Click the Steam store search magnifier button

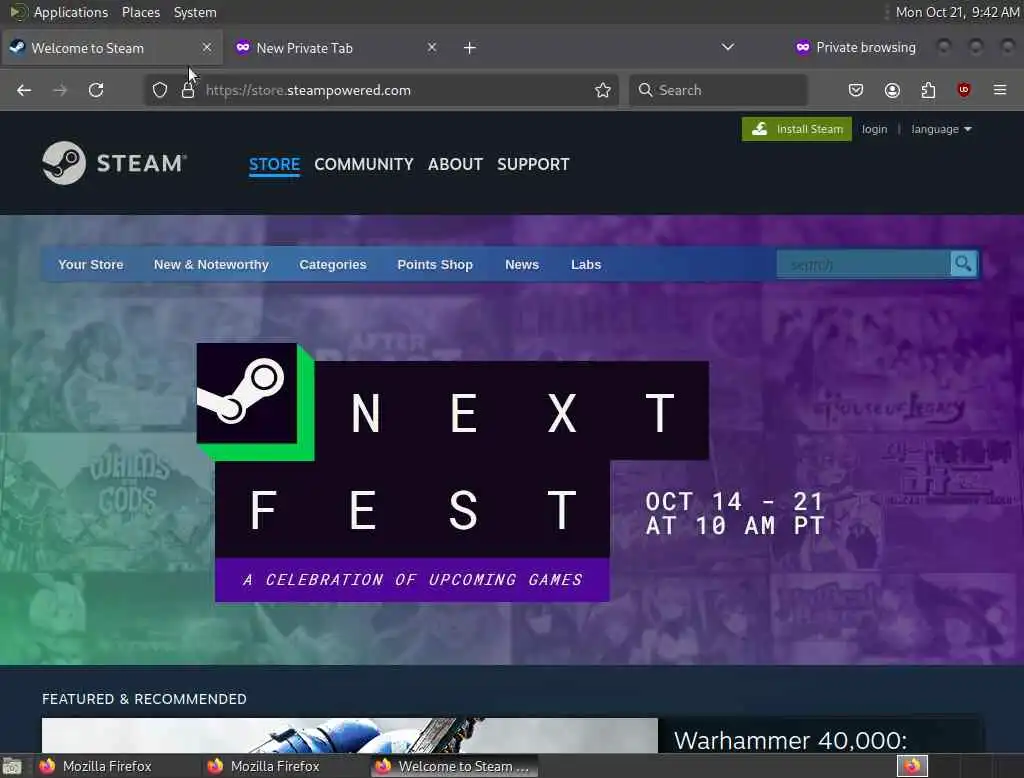click(x=963, y=264)
